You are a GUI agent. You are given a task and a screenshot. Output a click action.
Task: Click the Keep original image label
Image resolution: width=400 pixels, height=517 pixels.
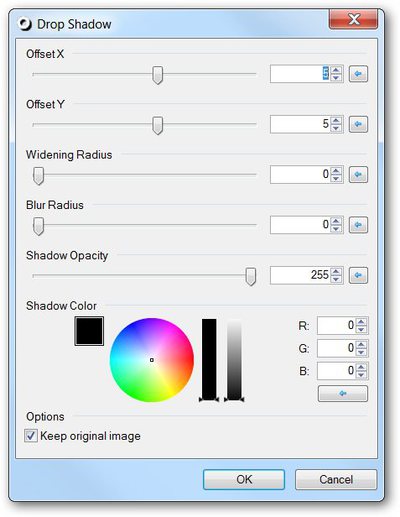coord(90,436)
